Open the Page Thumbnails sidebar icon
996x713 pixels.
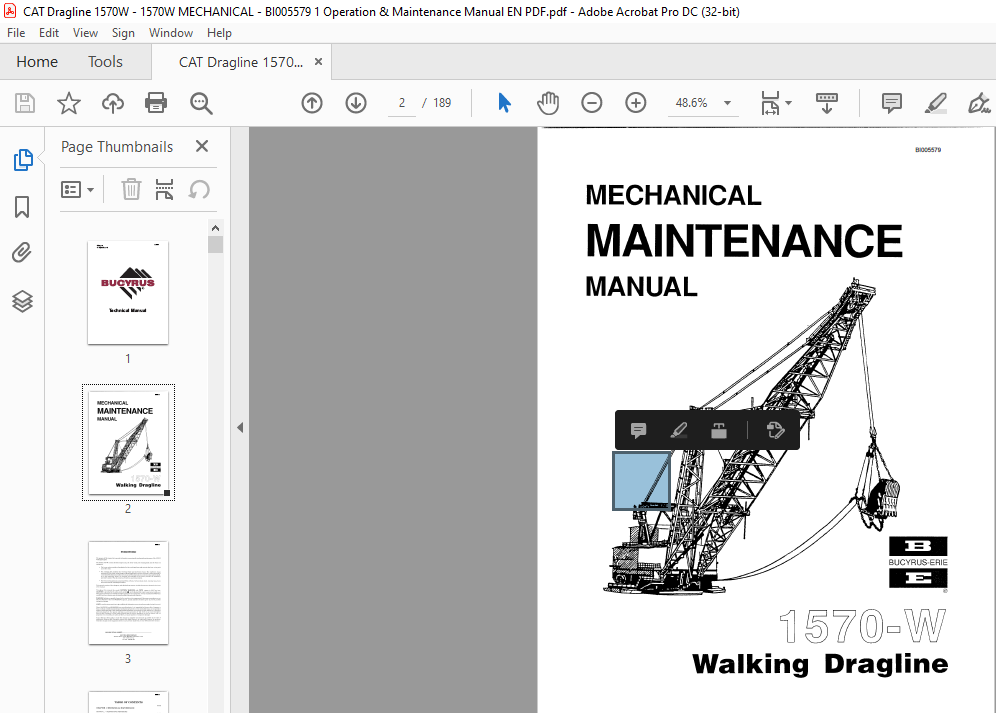coord(23,160)
